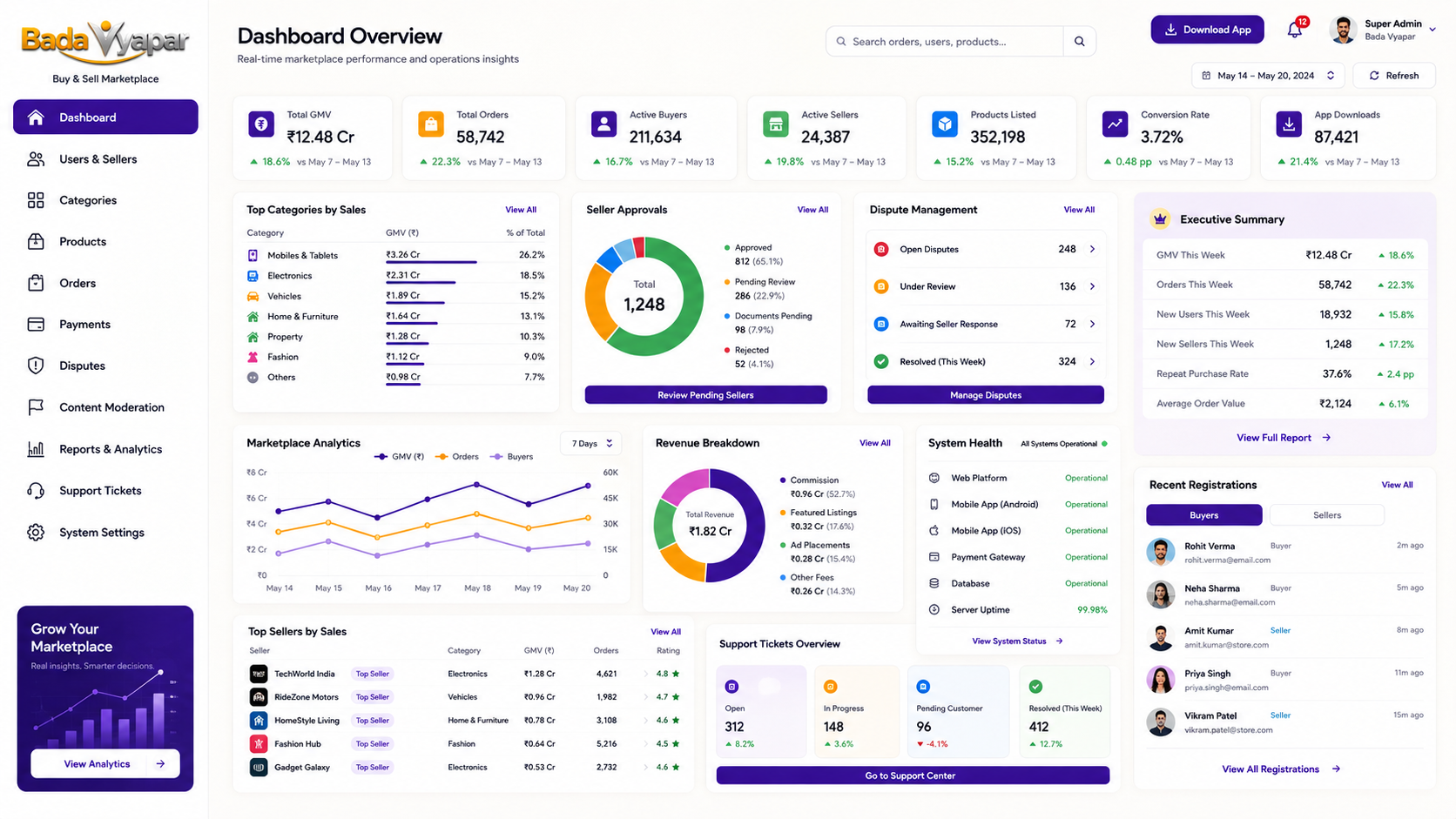1456x819 pixels.
Task: Open the May 14 – May 20 date range picker
Action: (1268, 76)
